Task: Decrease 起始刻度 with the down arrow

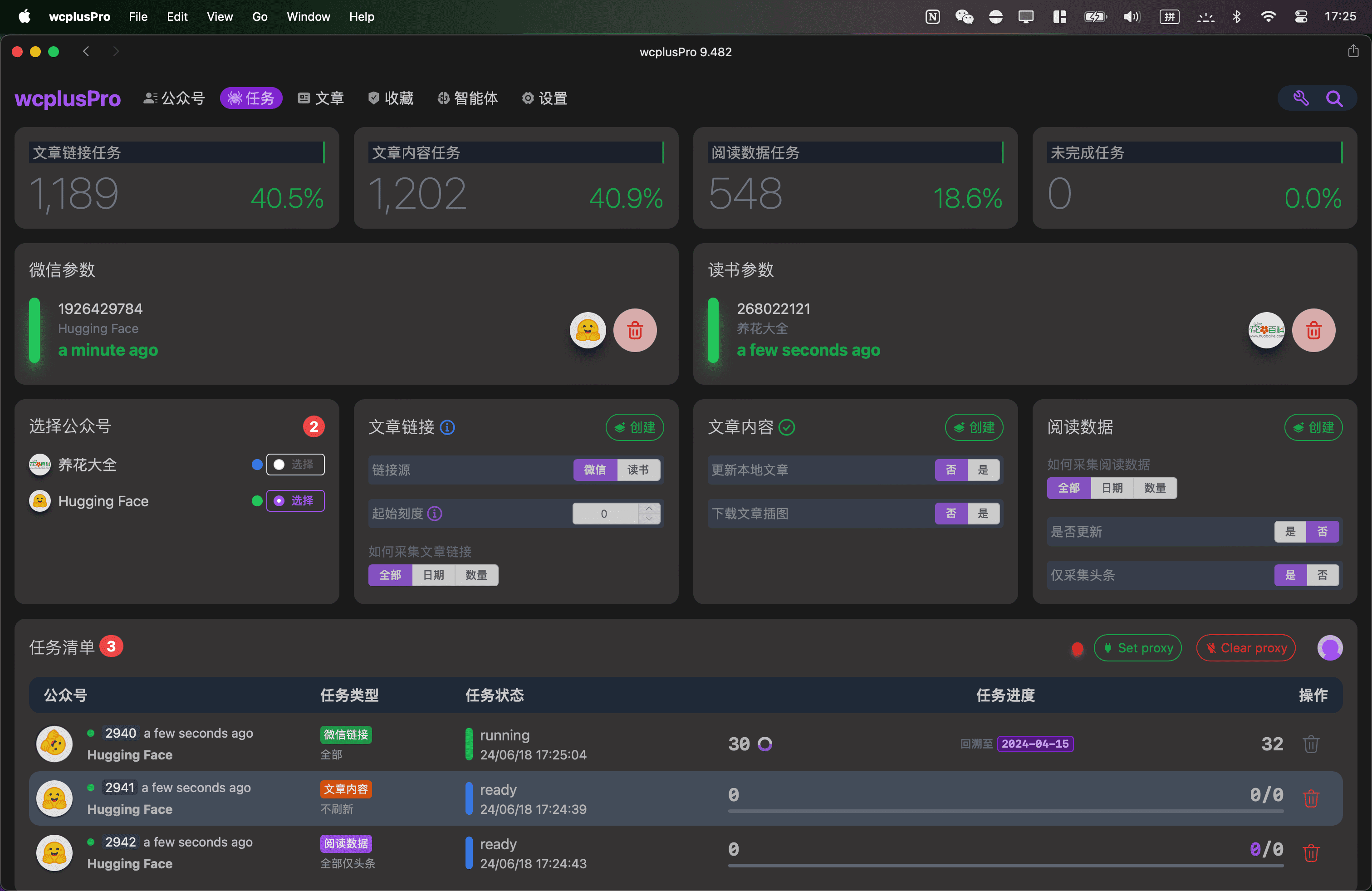Action: (649, 519)
